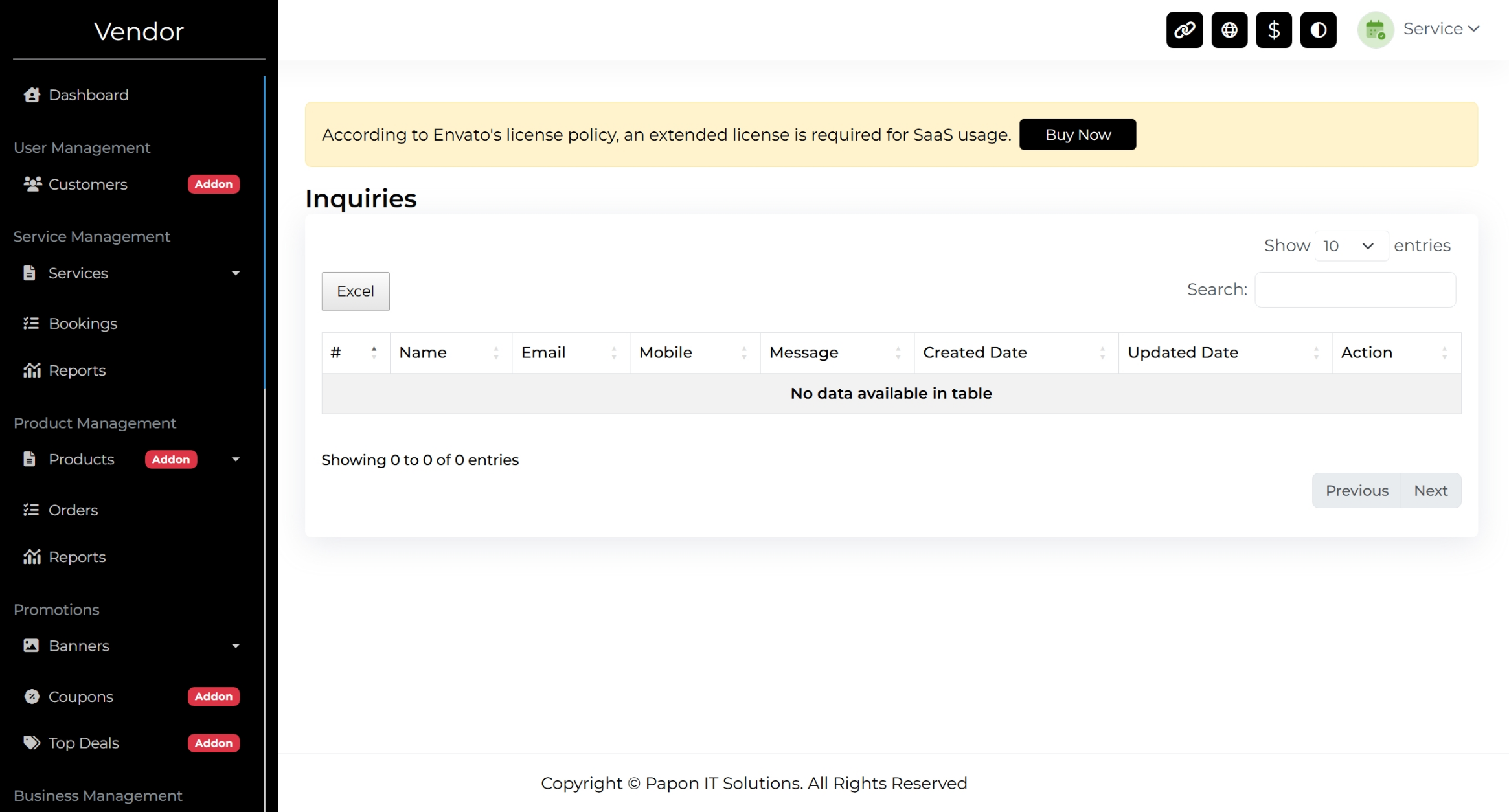
Task: Expand the Banners submenu arrow
Action: pyautogui.click(x=236, y=646)
